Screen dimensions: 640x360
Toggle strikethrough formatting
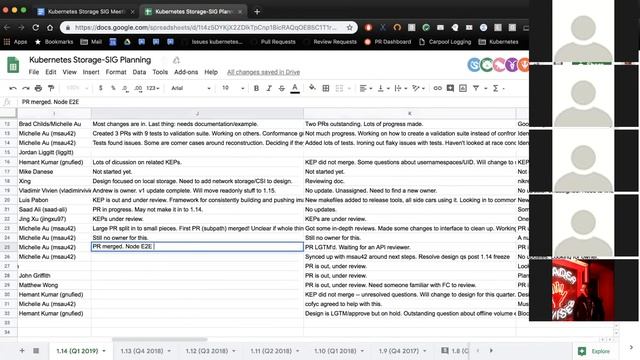282,88
